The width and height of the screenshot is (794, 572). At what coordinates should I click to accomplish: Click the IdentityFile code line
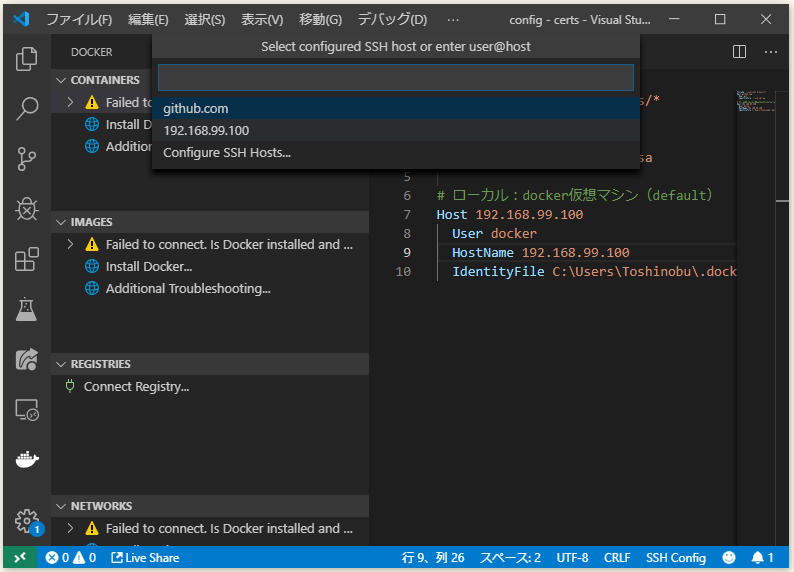594,272
